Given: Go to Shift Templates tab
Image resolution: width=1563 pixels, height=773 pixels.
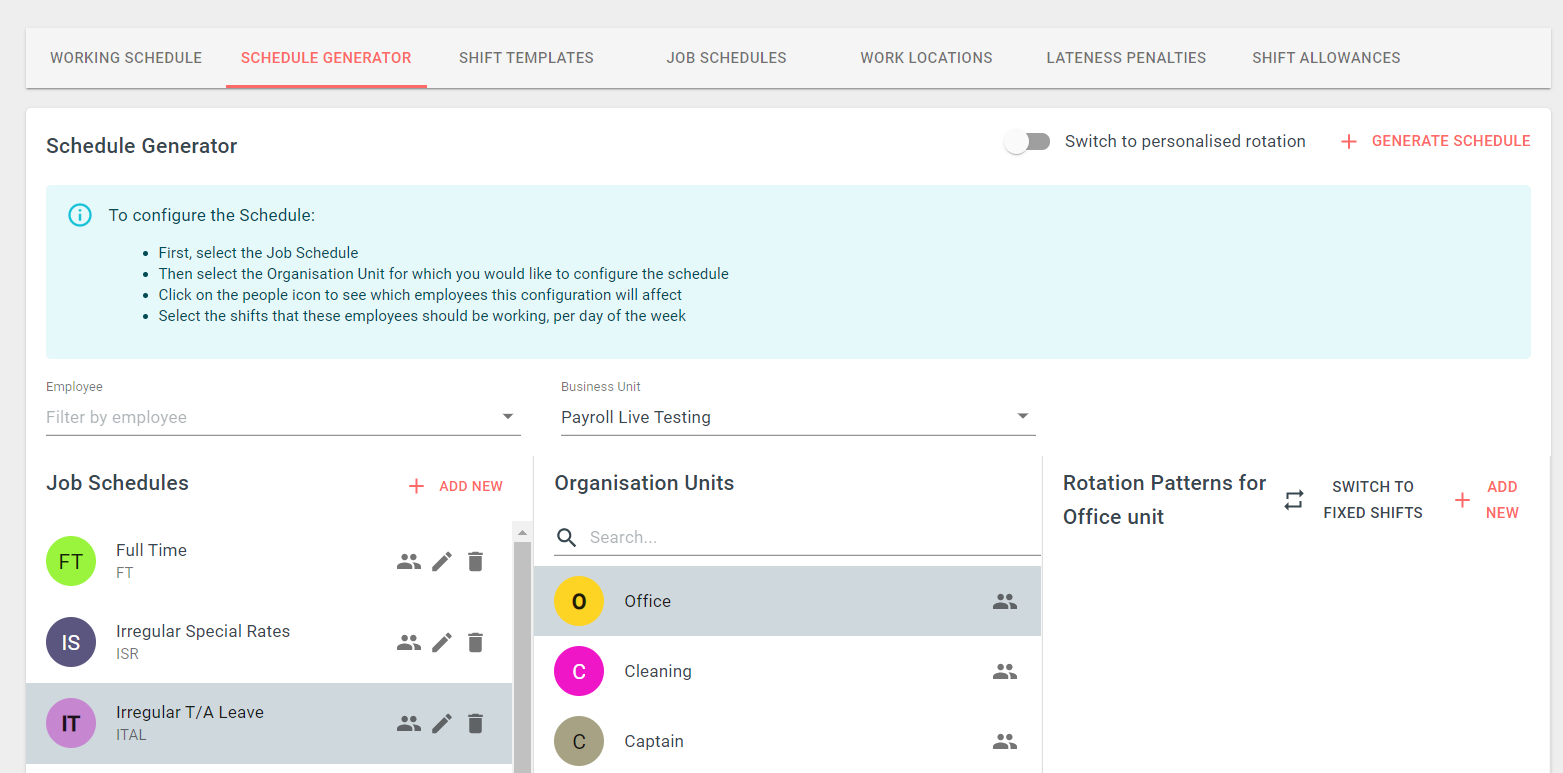Looking at the screenshot, I should click(x=526, y=58).
